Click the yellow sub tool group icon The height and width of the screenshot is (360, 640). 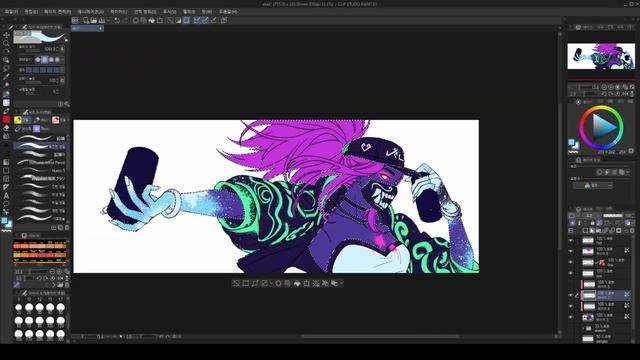[x=18, y=120]
